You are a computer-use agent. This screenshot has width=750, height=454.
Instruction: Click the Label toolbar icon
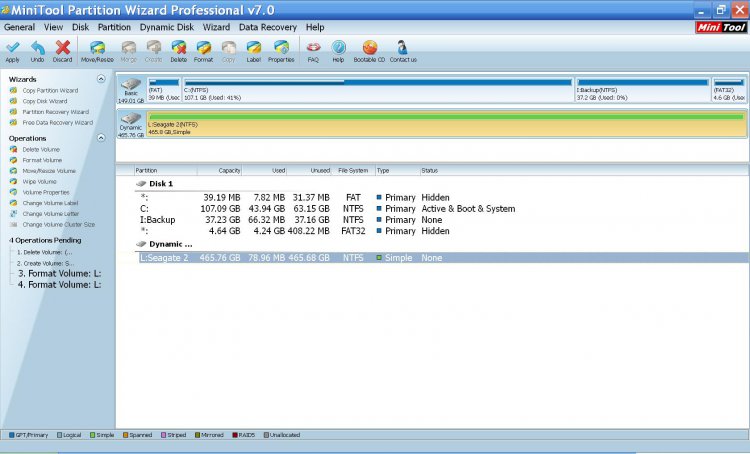tap(253, 50)
